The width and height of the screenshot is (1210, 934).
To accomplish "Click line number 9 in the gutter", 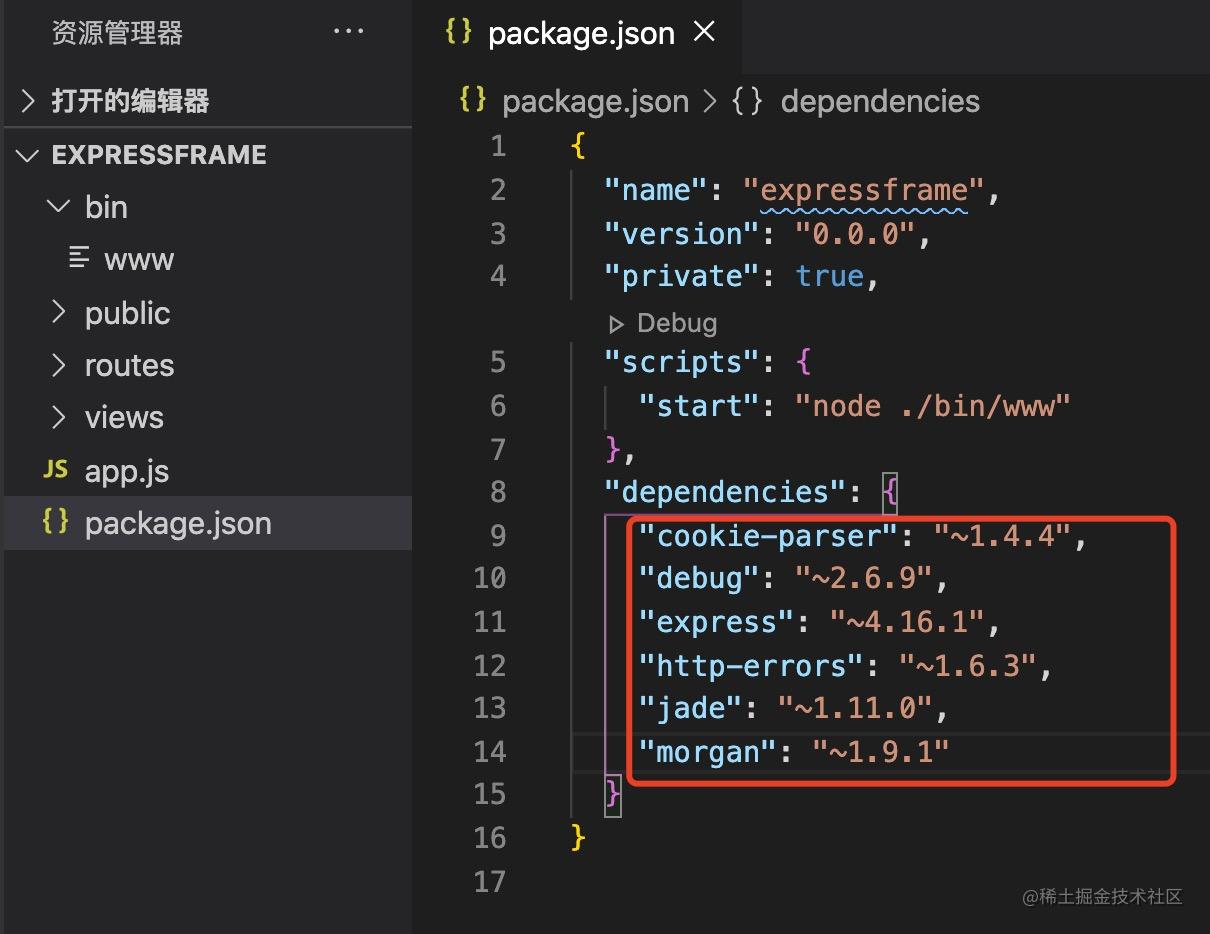I will click(498, 536).
